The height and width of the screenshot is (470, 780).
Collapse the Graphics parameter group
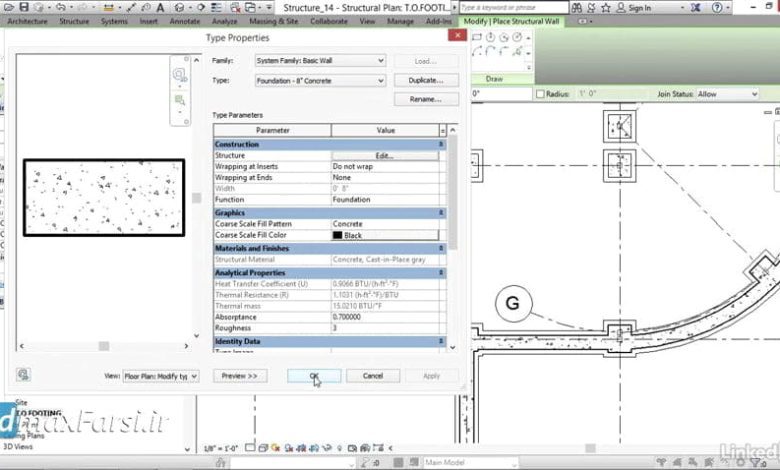pos(441,213)
